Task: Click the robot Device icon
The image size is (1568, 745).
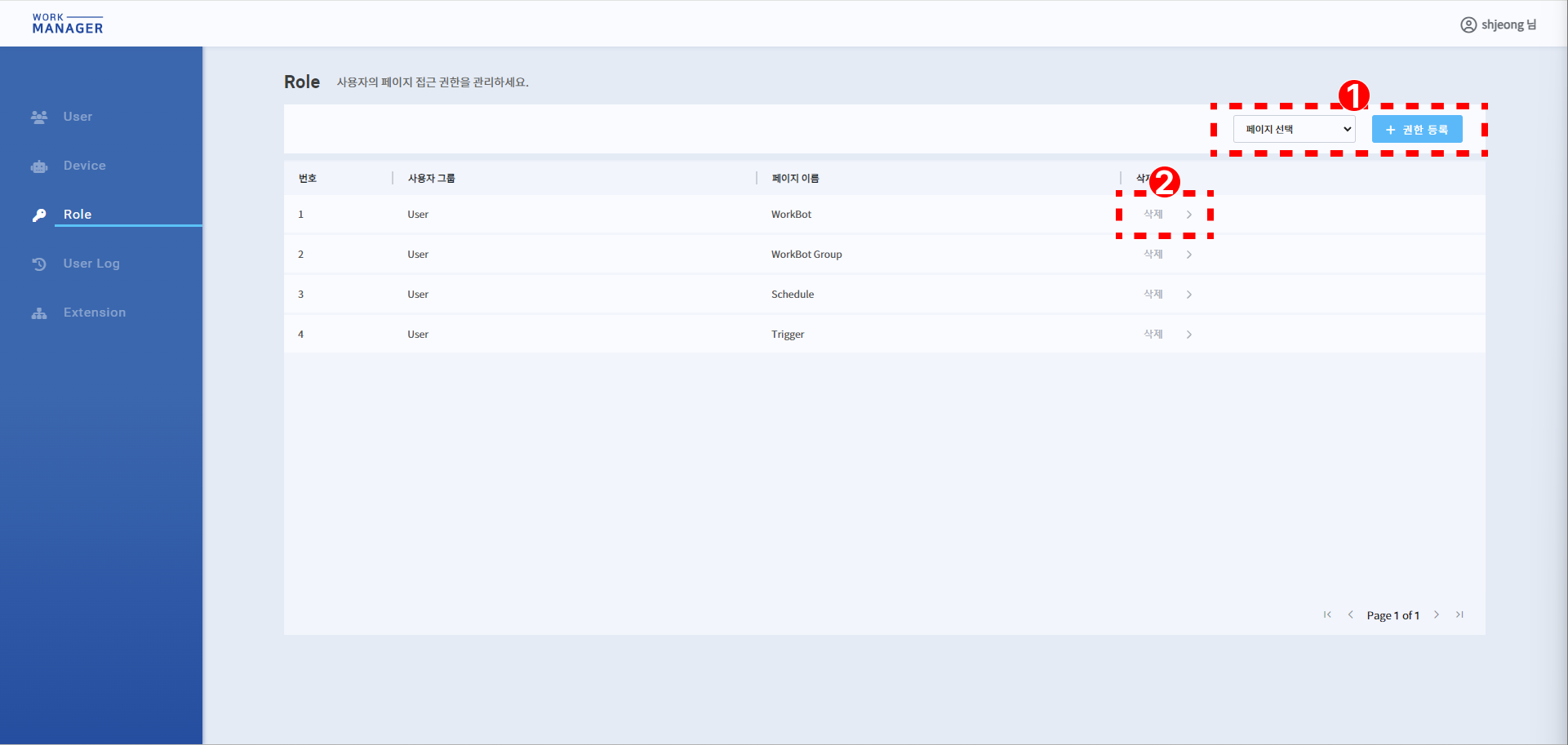Action: (39, 166)
